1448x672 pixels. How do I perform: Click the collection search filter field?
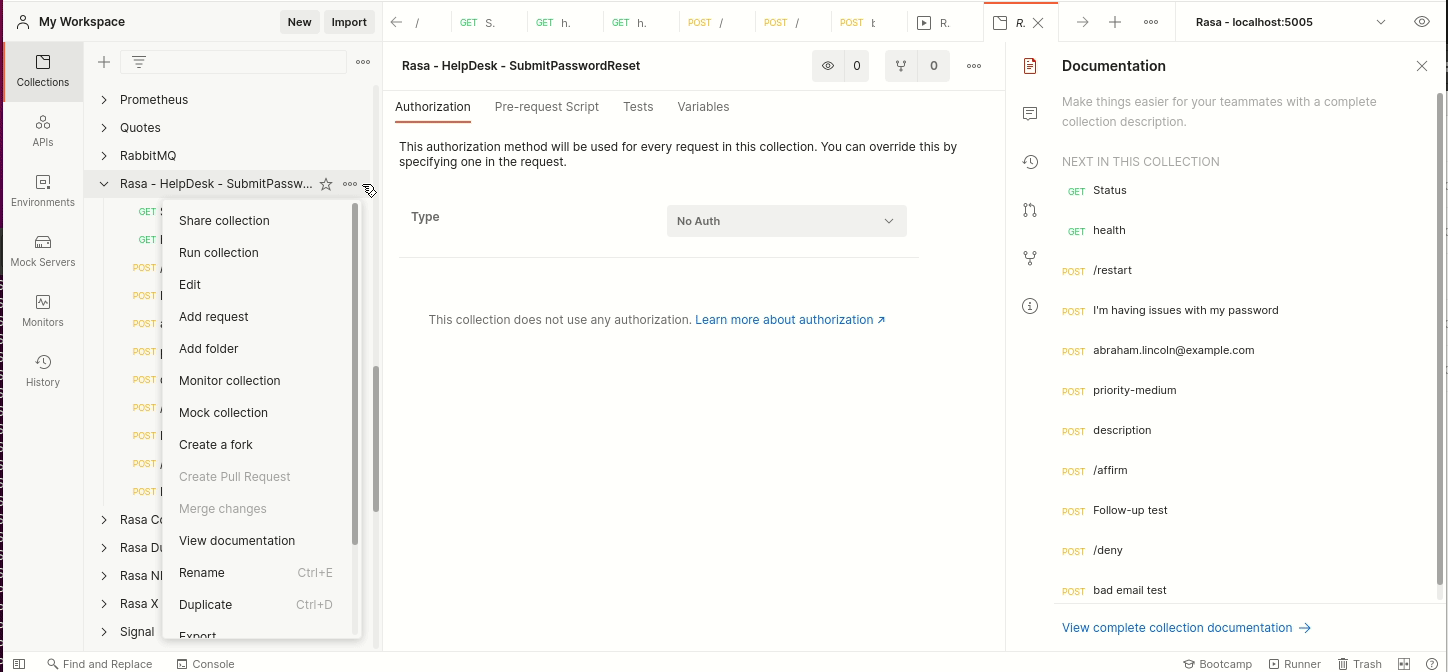coord(233,62)
